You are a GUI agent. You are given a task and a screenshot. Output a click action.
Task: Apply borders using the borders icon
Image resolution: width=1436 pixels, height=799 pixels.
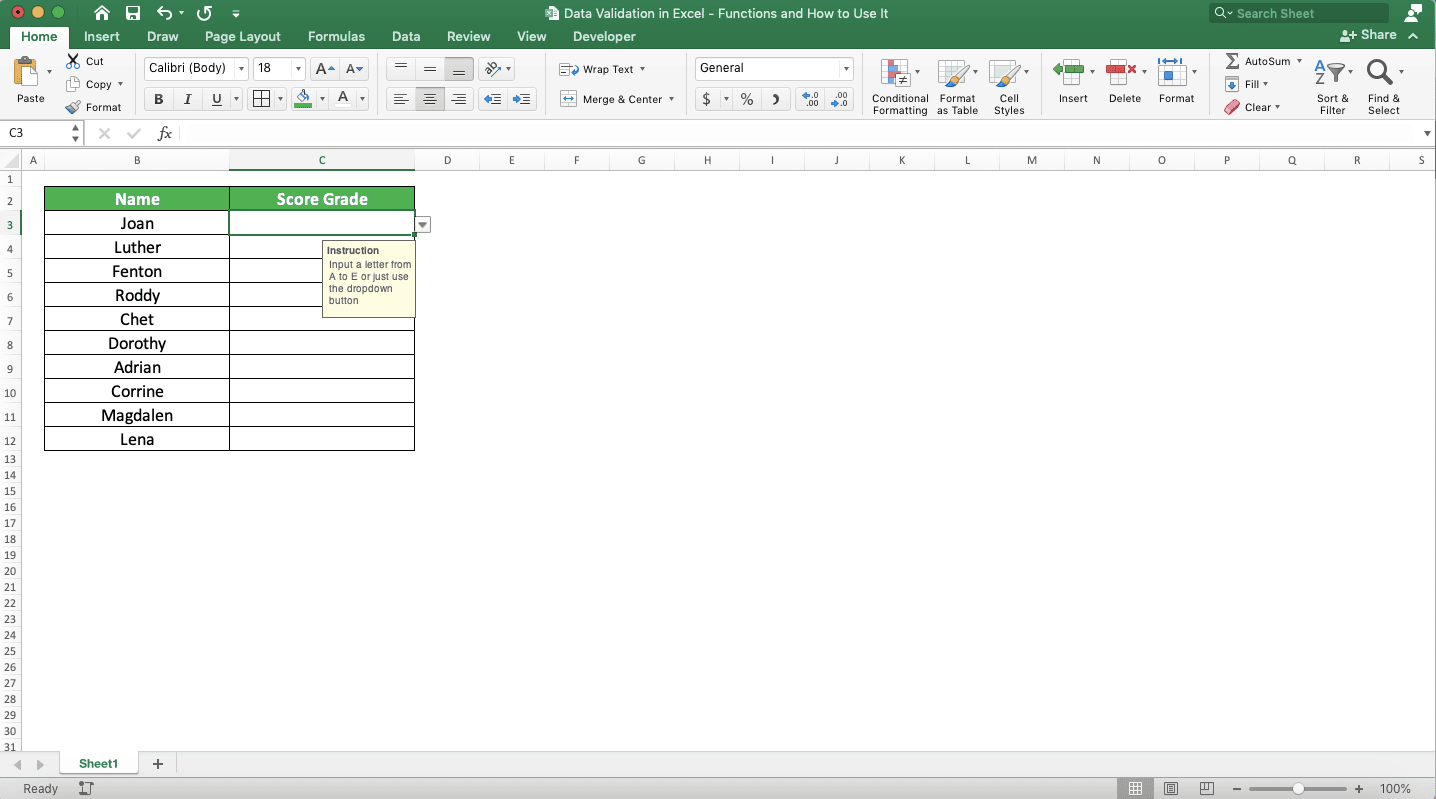point(261,99)
